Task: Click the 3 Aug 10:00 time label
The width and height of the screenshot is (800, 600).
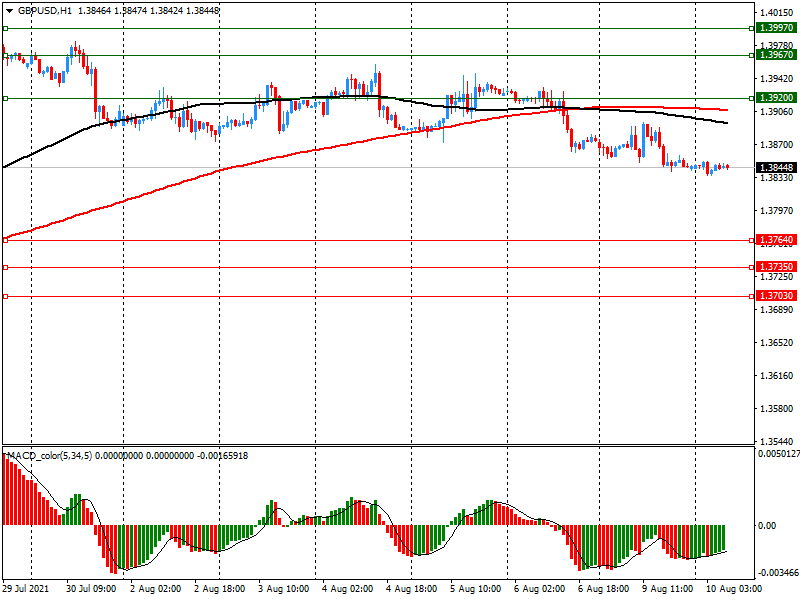Action: point(283,589)
